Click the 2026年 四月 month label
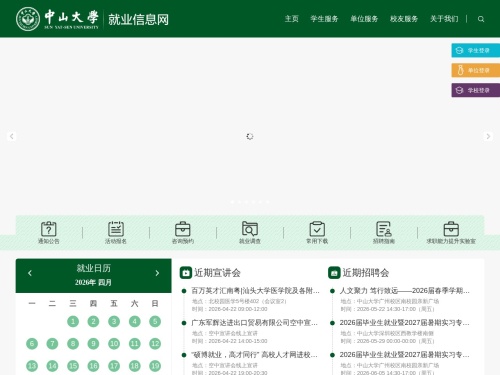This screenshot has height=375, width=500. click(x=93, y=282)
